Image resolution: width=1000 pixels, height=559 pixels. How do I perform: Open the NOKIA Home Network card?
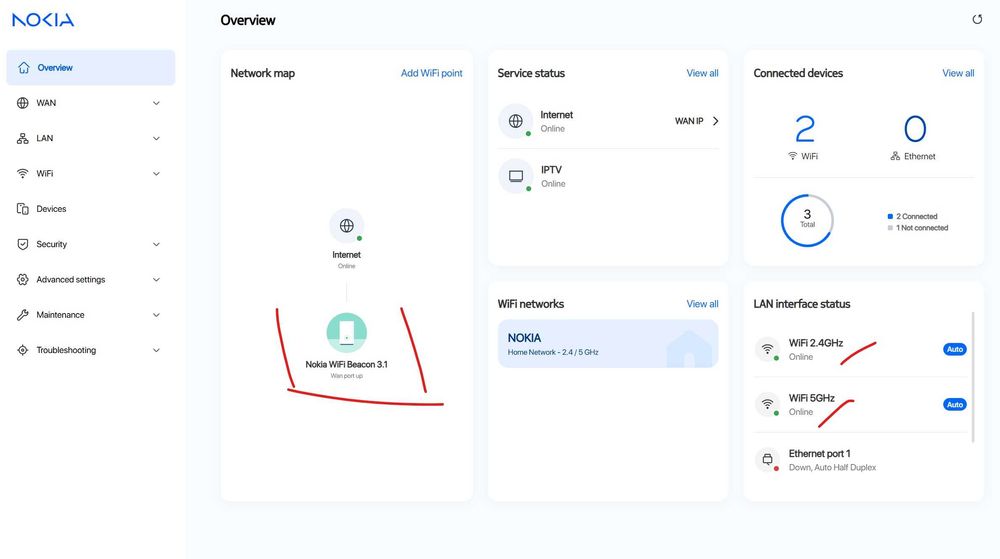tap(608, 344)
